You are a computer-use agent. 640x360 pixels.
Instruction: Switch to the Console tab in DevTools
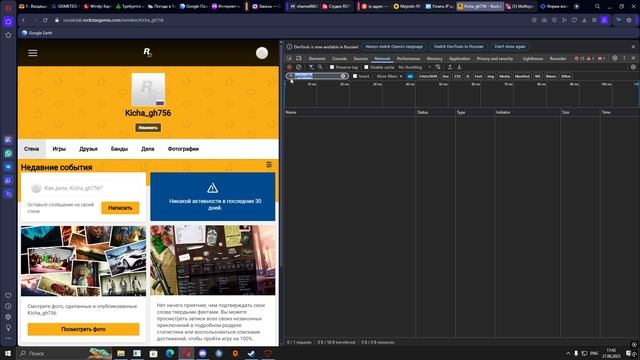(x=339, y=59)
